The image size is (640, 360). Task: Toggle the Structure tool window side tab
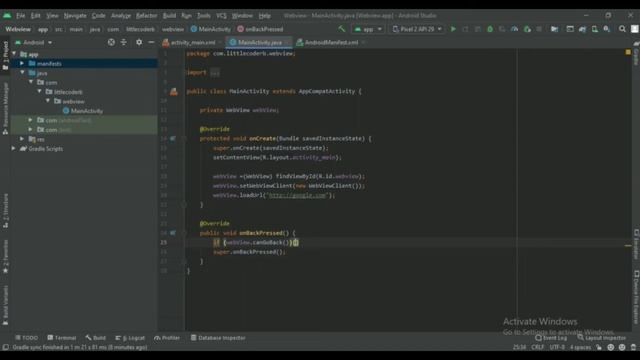[5, 210]
